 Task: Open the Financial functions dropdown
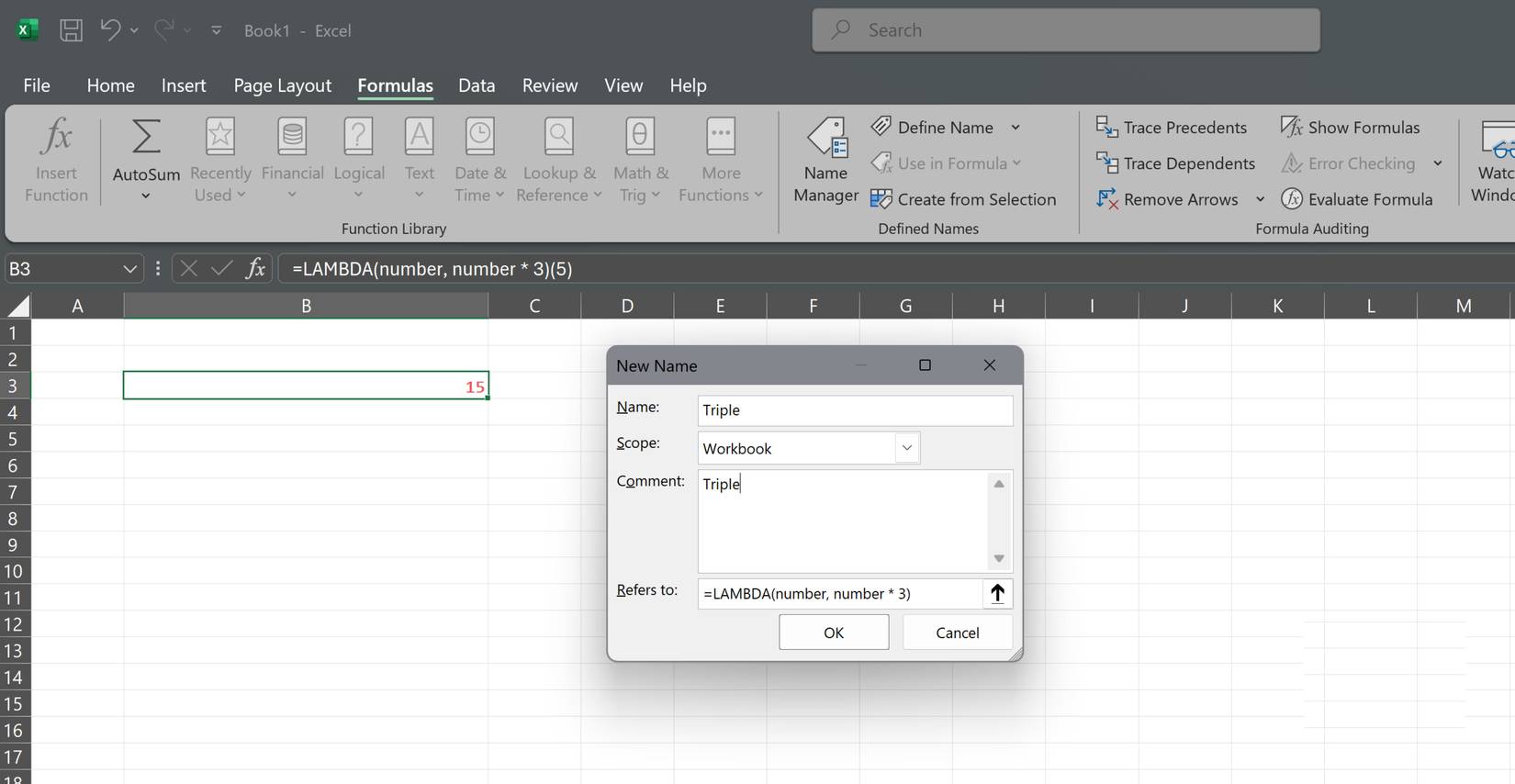[x=292, y=161]
